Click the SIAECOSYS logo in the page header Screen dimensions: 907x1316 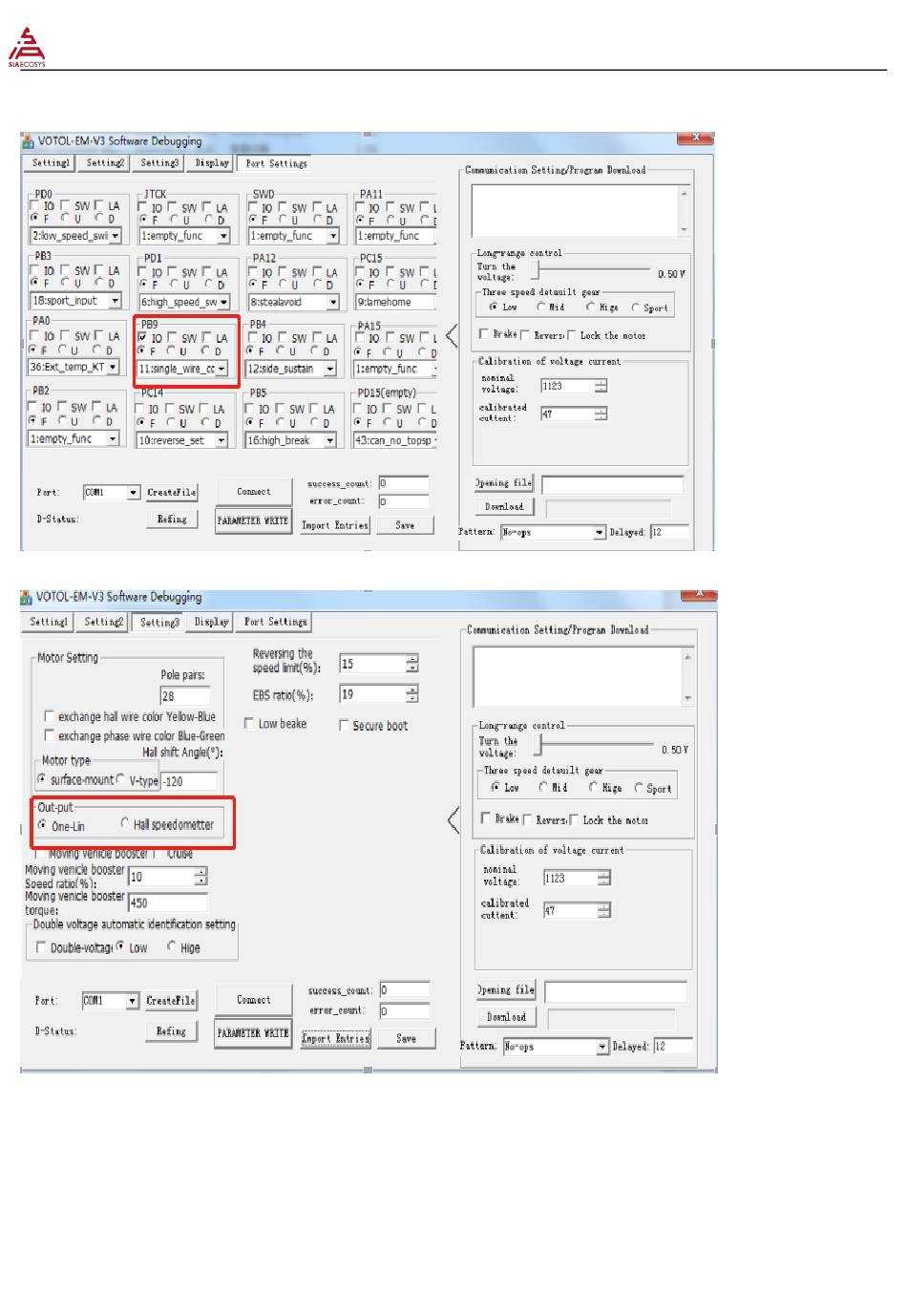[27, 47]
